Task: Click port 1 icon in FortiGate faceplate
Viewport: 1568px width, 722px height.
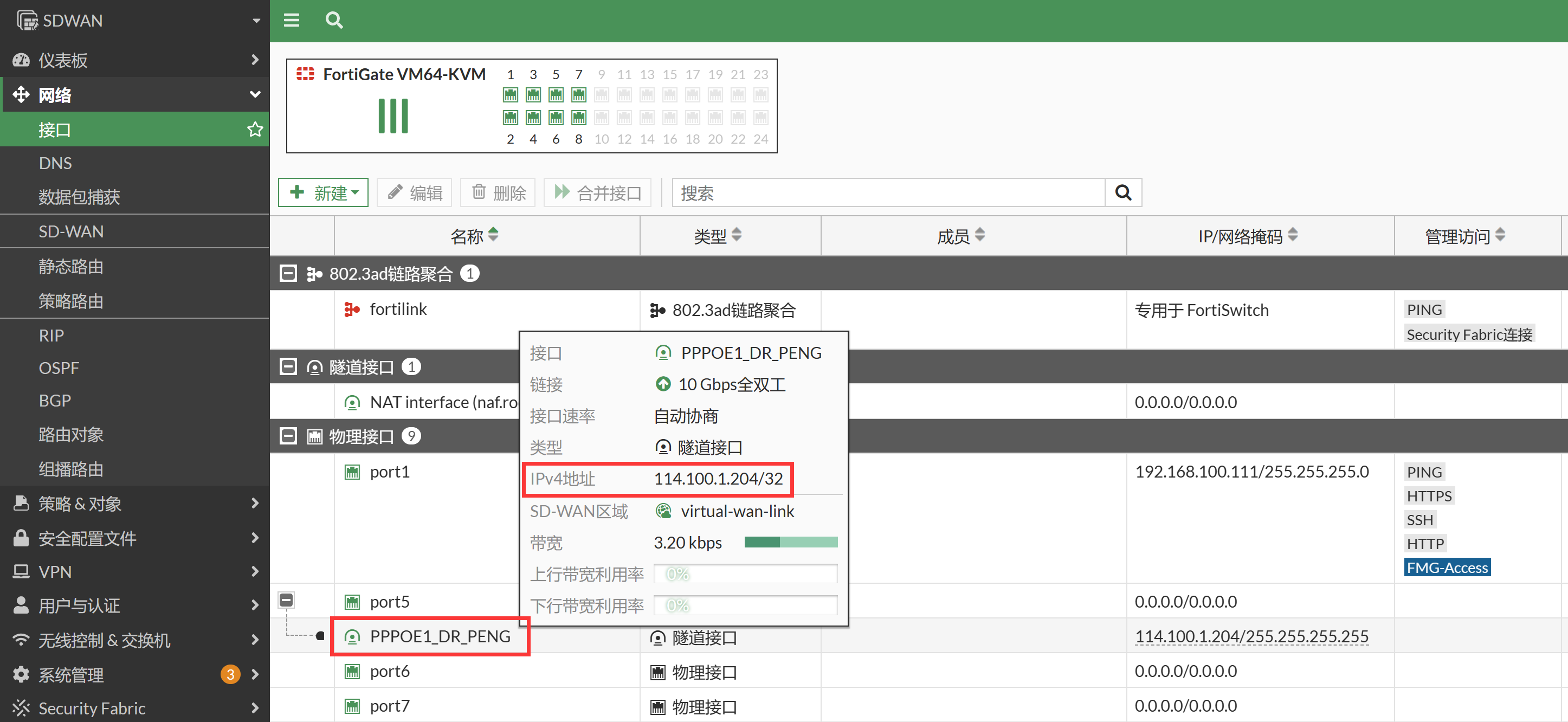Action: [510, 95]
